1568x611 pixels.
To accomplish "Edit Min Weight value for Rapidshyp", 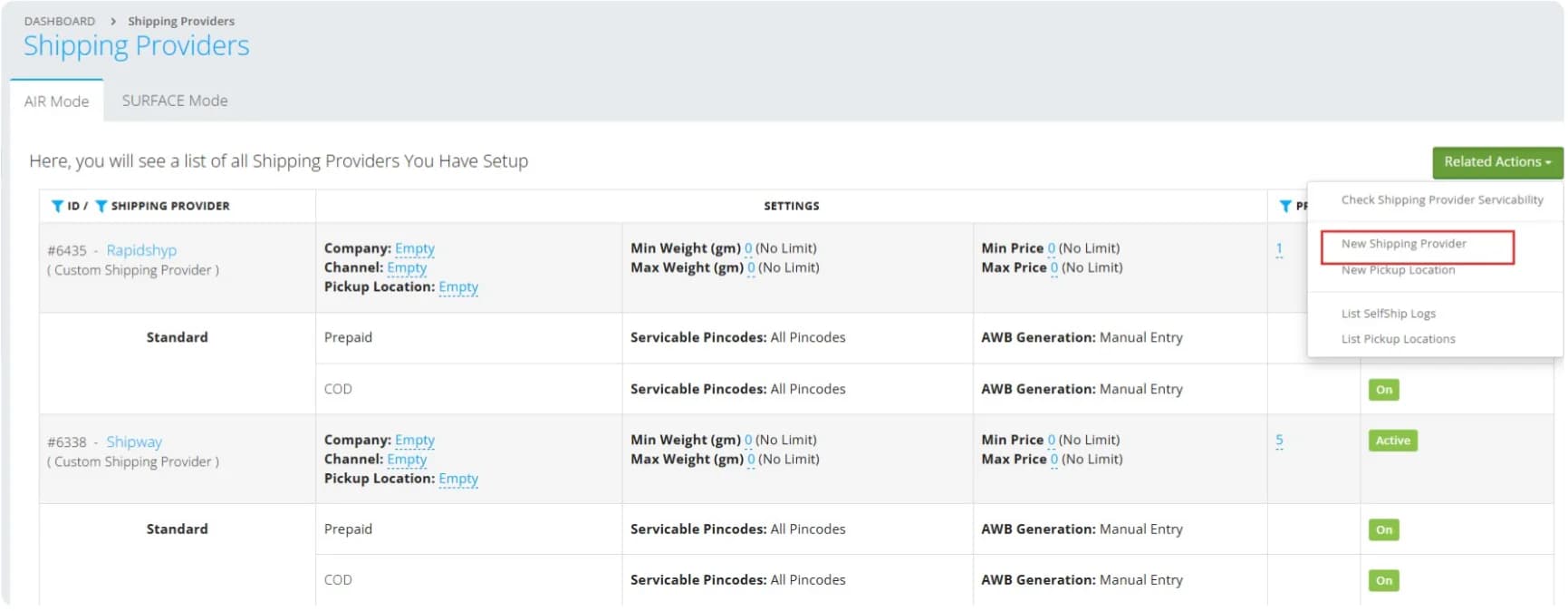I will (x=748, y=248).
